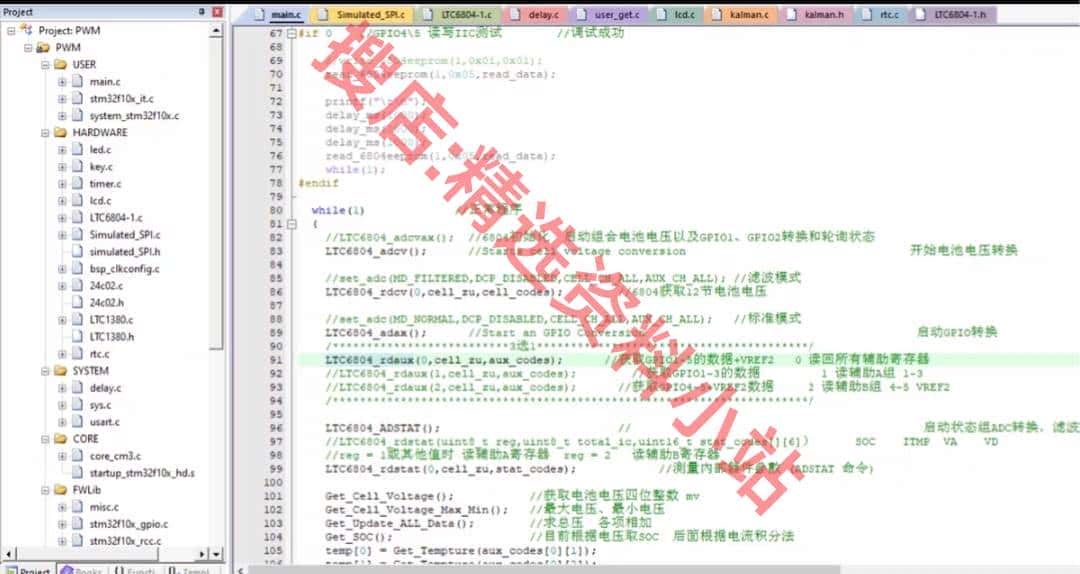Collapse the #if 0 block at line 67
The height and width of the screenshot is (574, 1080).
pyautogui.click(x=291, y=33)
